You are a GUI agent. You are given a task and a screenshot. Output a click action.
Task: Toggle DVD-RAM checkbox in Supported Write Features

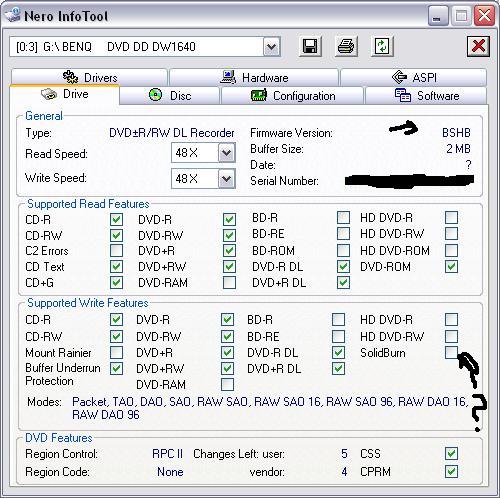point(227,384)
